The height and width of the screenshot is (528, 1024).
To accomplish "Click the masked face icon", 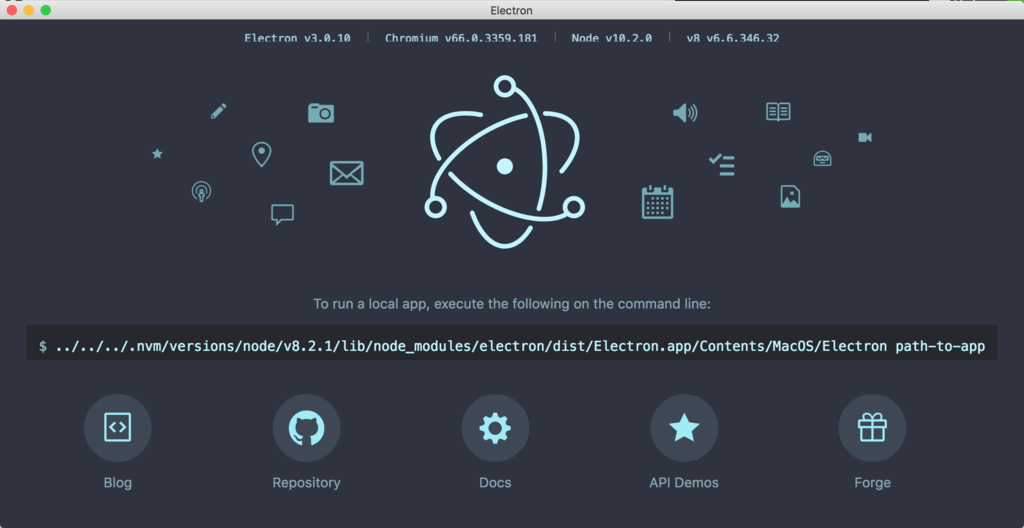I will pos(822,158).
